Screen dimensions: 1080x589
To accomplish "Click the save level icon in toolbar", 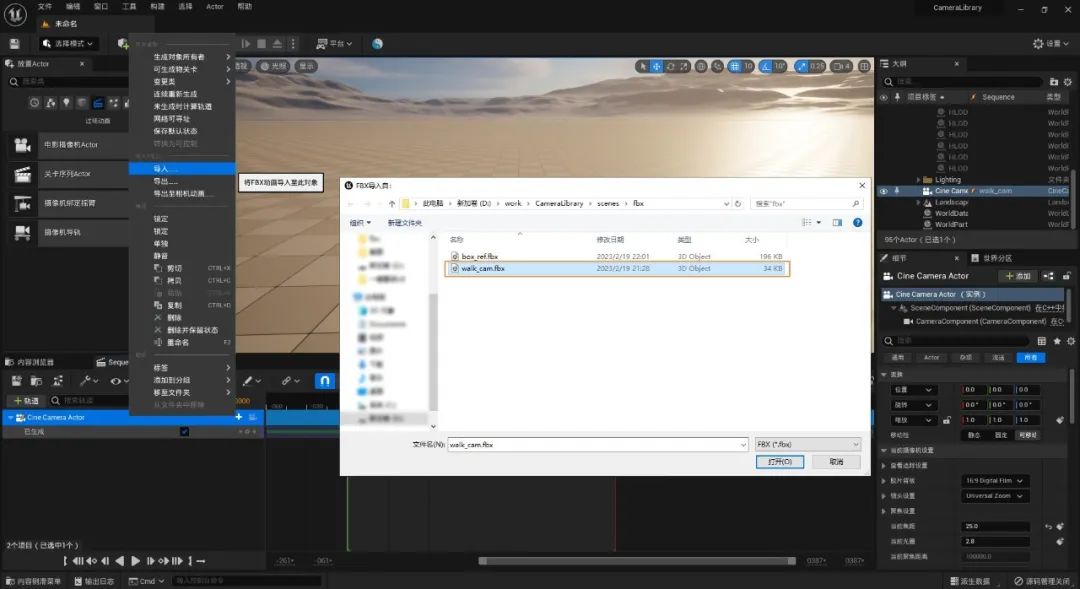I will pyautogui.click(x=14, y=44).
